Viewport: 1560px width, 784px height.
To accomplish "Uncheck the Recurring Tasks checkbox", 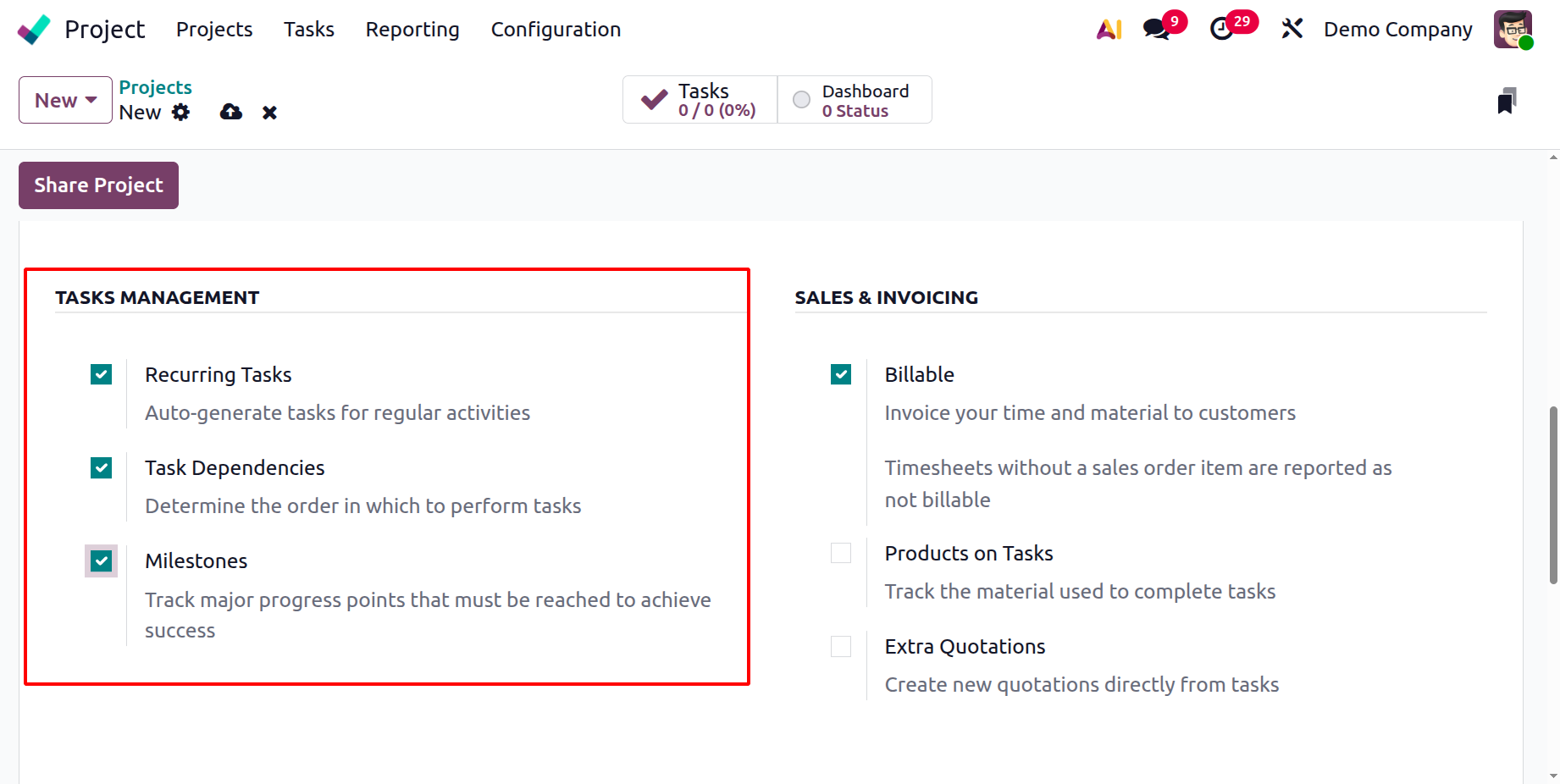I will (102, 374).
